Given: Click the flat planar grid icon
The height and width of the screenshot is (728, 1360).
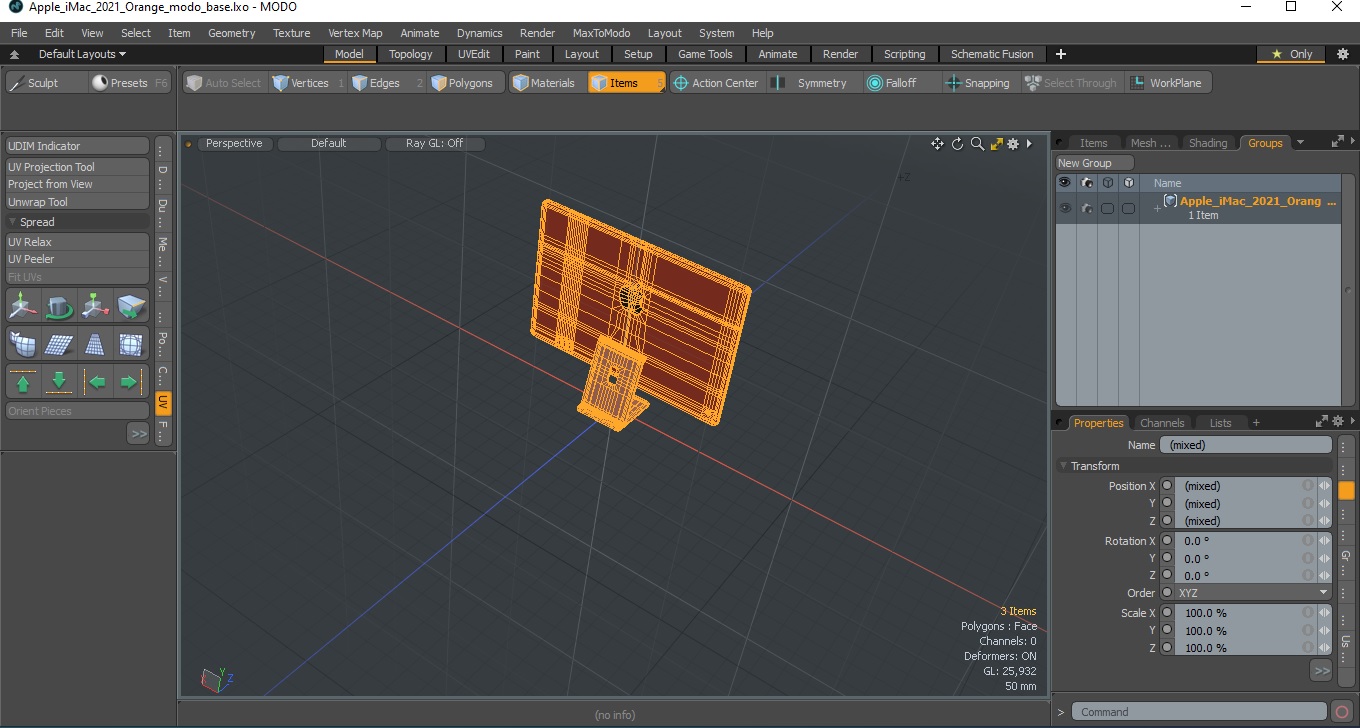Looking at the screenshot, I should [59, 344].
